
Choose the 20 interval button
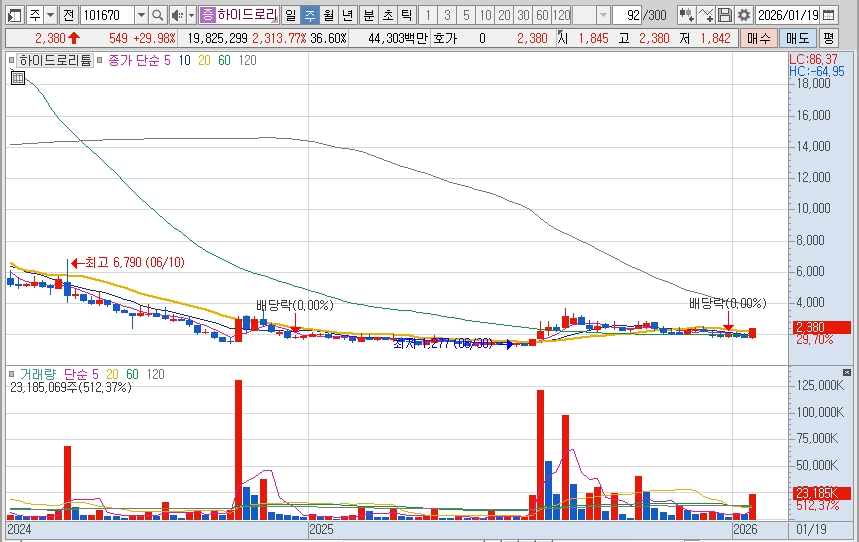point(505,15)
